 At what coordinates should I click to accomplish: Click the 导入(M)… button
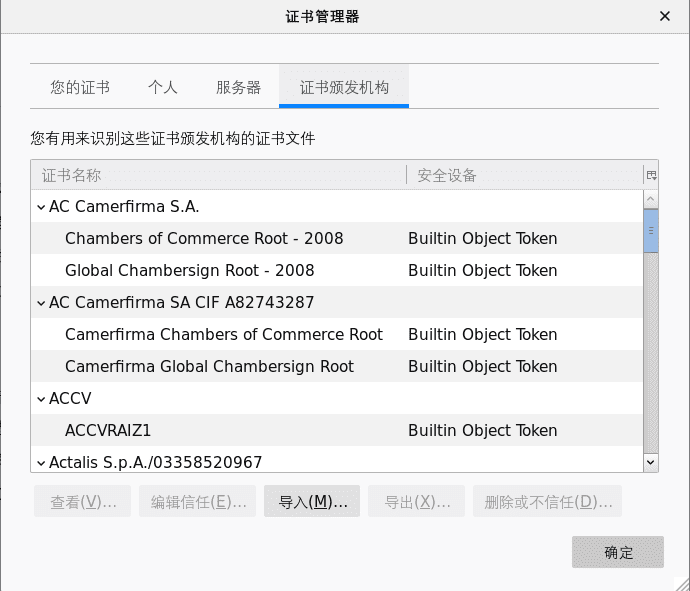pyautogui.click(x=312, y=502)
